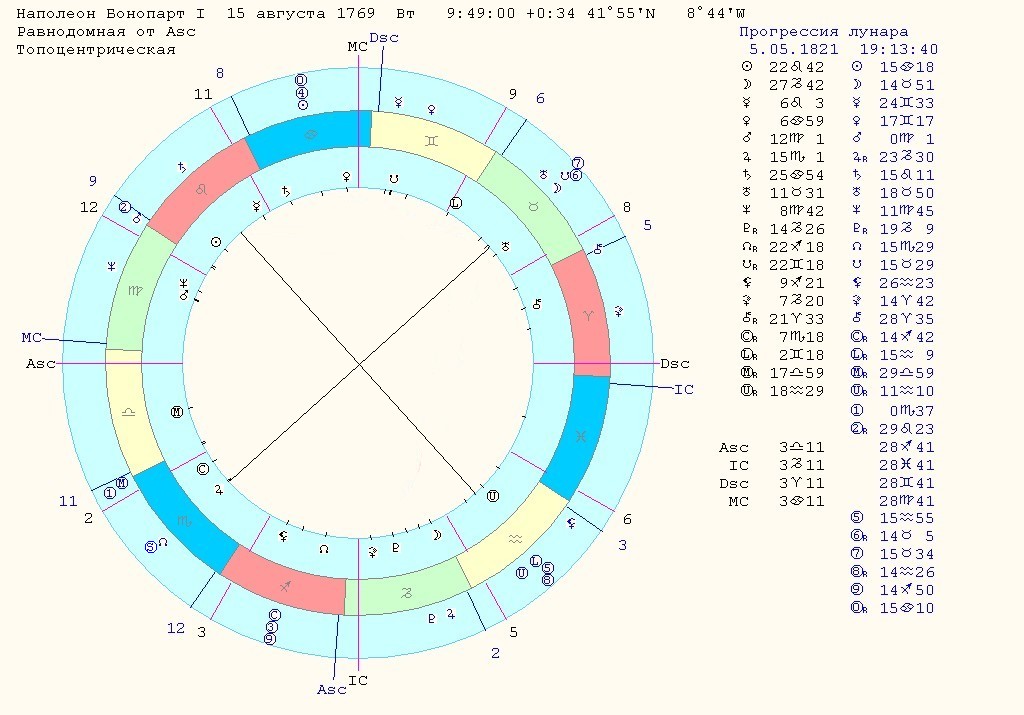Click the progression time "19:13:40"
The height and width of the screenshot is (715, 1024).
(899, 50)
